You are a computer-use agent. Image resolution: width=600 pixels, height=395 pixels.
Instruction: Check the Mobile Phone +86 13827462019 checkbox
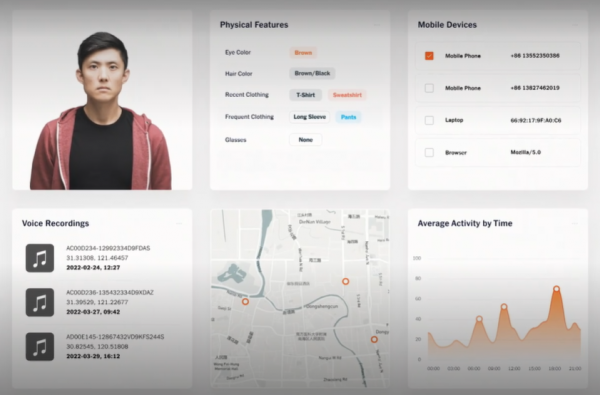(x=429, y=88)
